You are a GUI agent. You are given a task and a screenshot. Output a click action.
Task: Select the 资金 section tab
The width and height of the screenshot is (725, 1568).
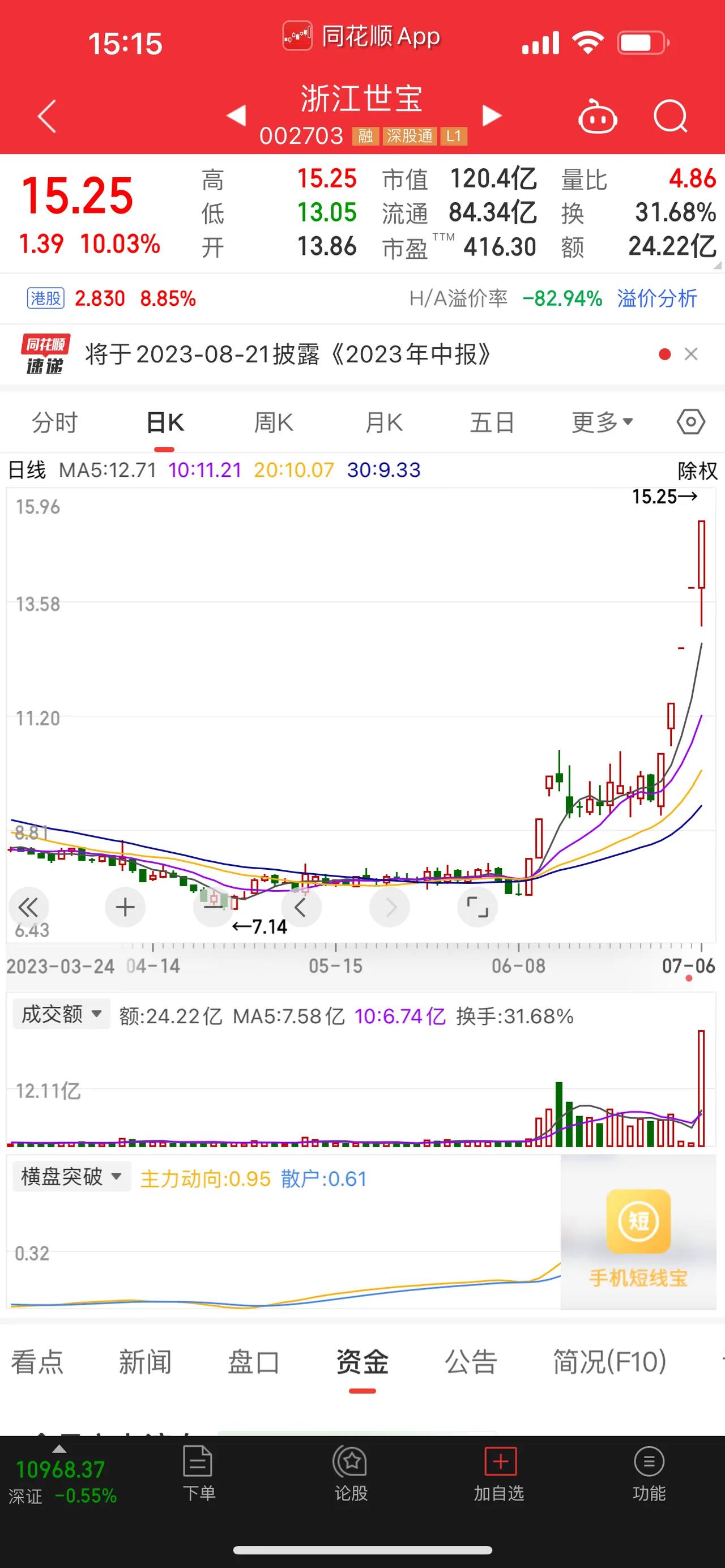pyautogui.click(x=362, y=1362)
